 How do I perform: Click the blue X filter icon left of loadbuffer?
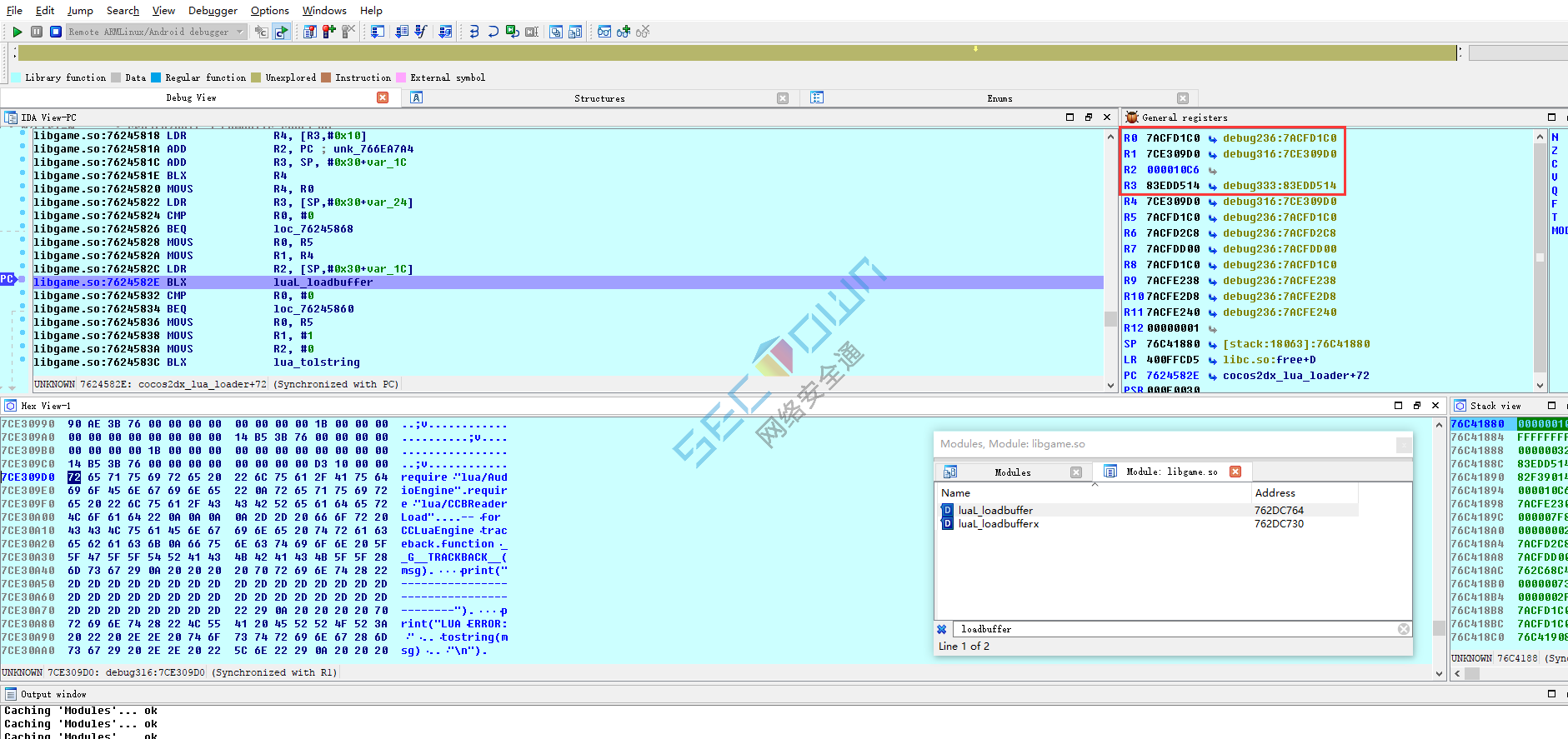[x=941, y=629]
